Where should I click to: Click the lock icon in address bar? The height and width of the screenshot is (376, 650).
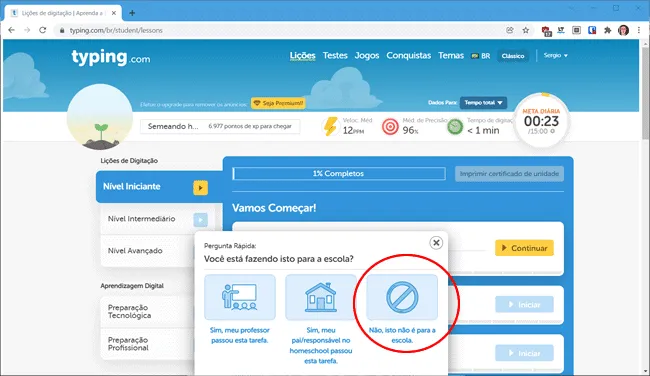tap(62, 30)
